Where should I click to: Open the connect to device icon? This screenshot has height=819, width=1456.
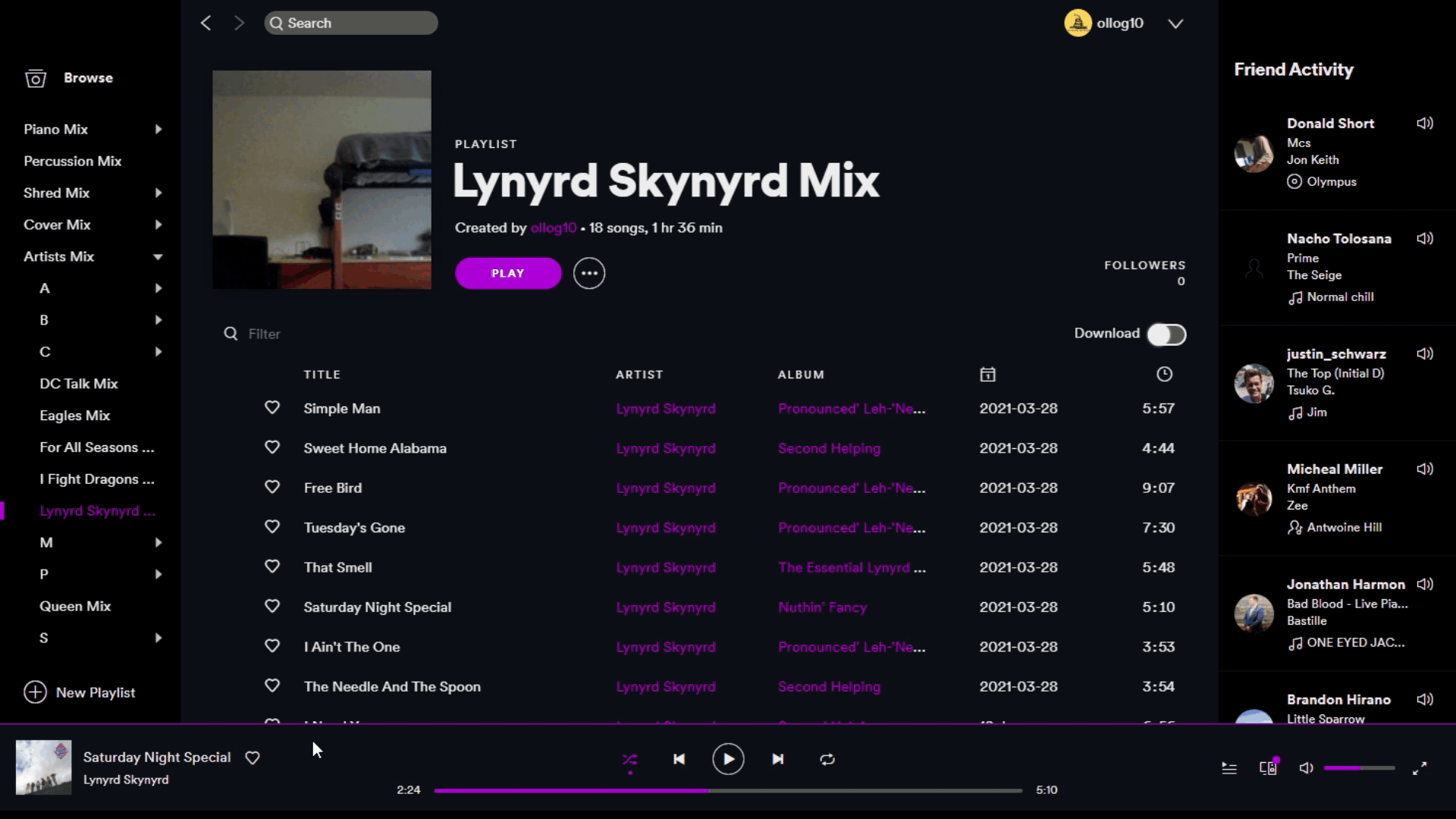[x=1268, y=768]
